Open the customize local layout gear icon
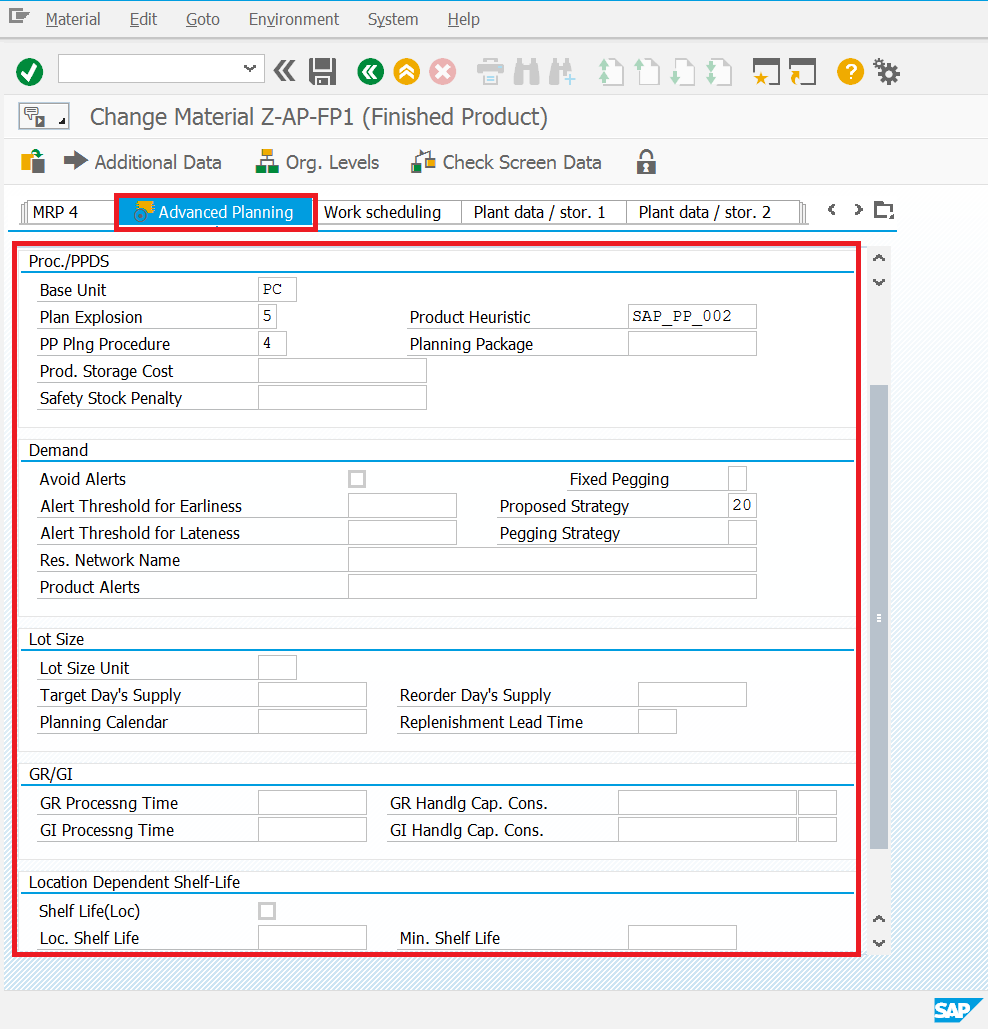This screenshot has height=1029, width=988. coord(886,71)
